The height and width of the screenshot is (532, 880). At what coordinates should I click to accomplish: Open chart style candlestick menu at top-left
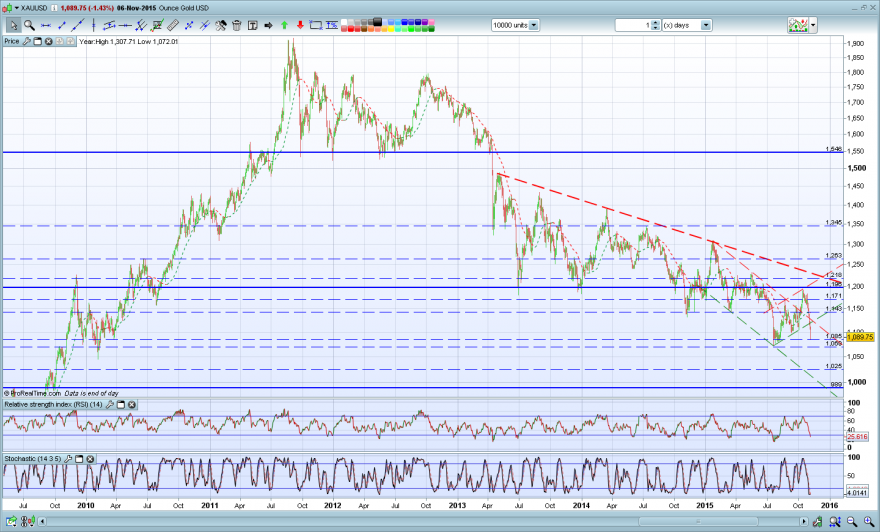point(7,8)
